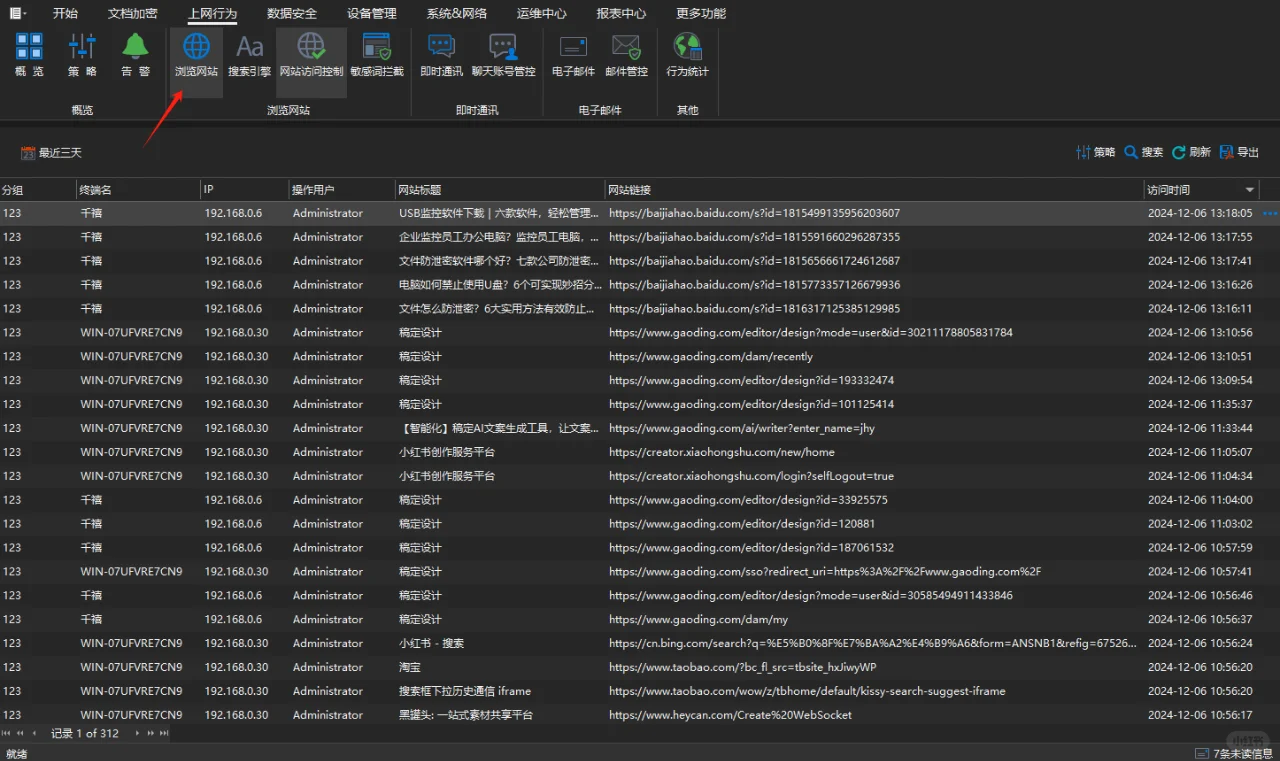Open the 告警 bell alert icon
1280x761 pixels.
135,55
